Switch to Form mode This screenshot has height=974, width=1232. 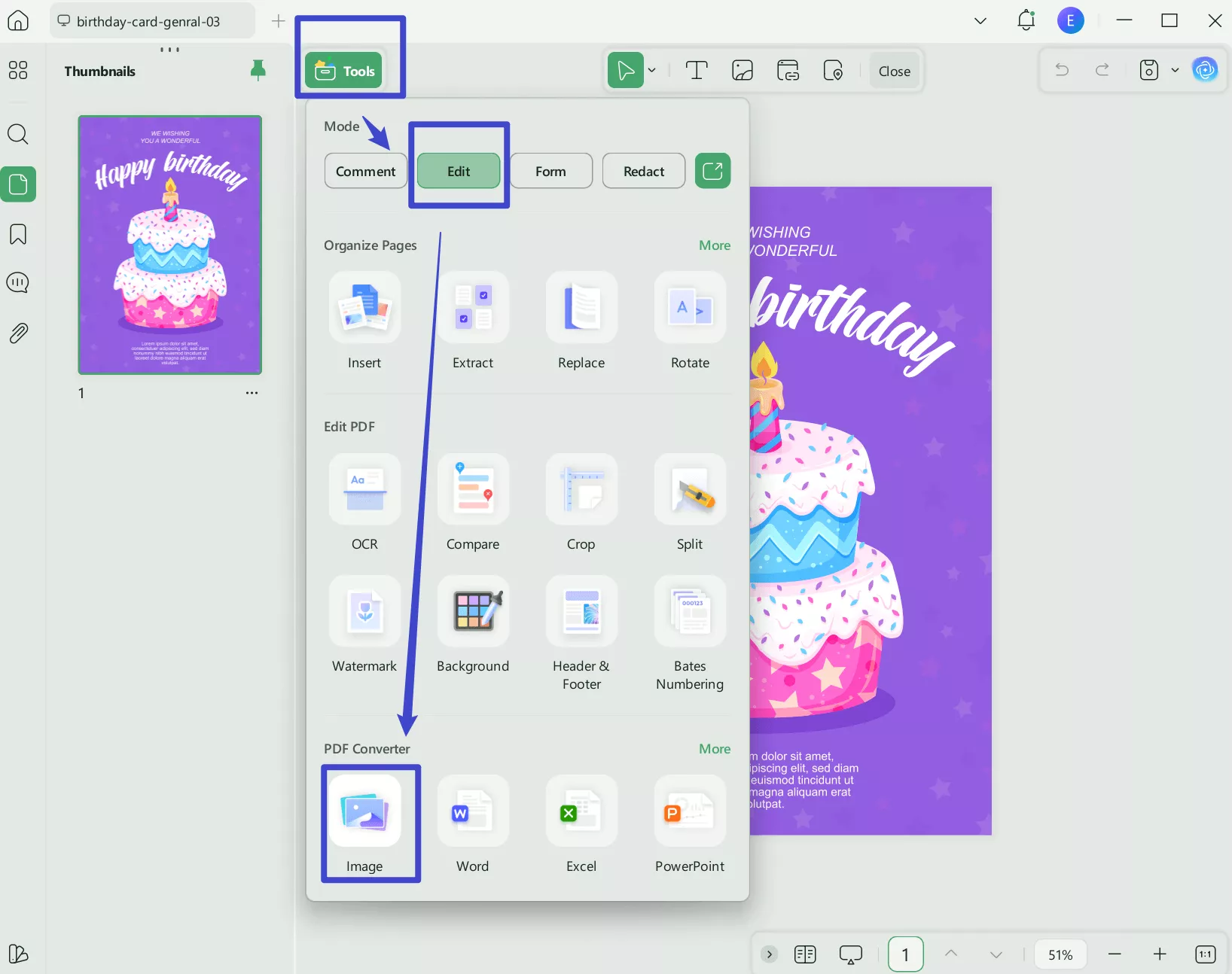click(x=551, y=171)
